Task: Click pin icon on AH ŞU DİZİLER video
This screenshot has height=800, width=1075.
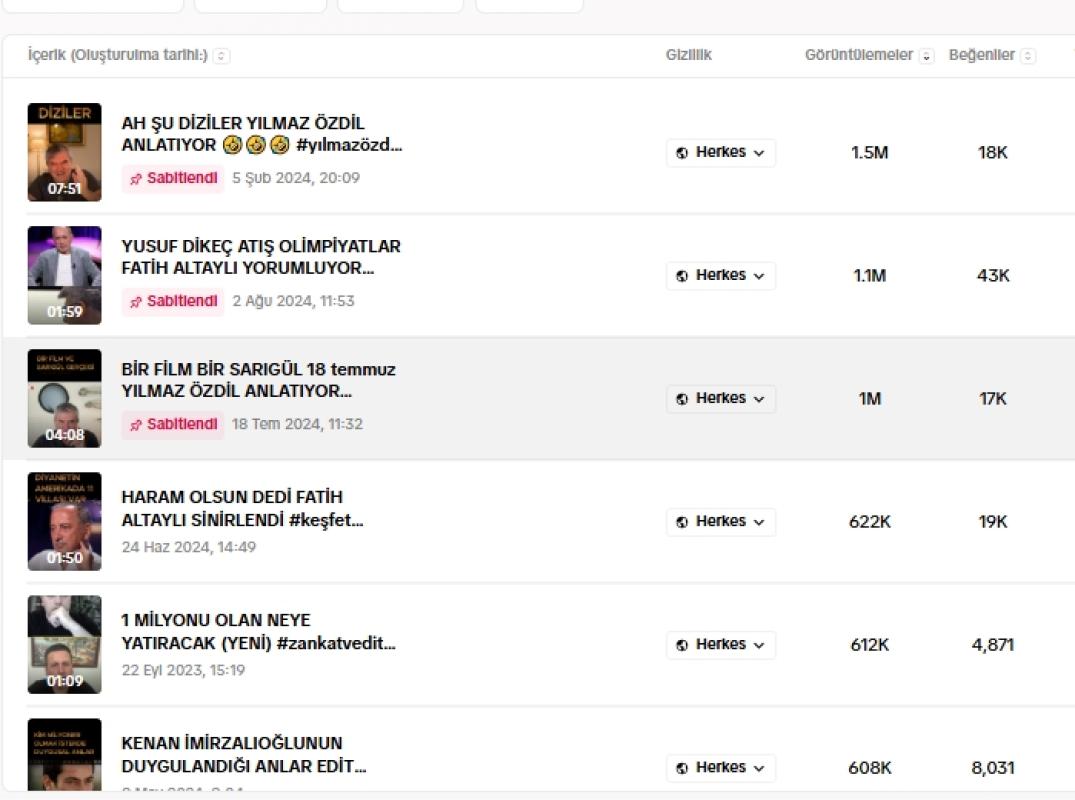Action: 136,179
